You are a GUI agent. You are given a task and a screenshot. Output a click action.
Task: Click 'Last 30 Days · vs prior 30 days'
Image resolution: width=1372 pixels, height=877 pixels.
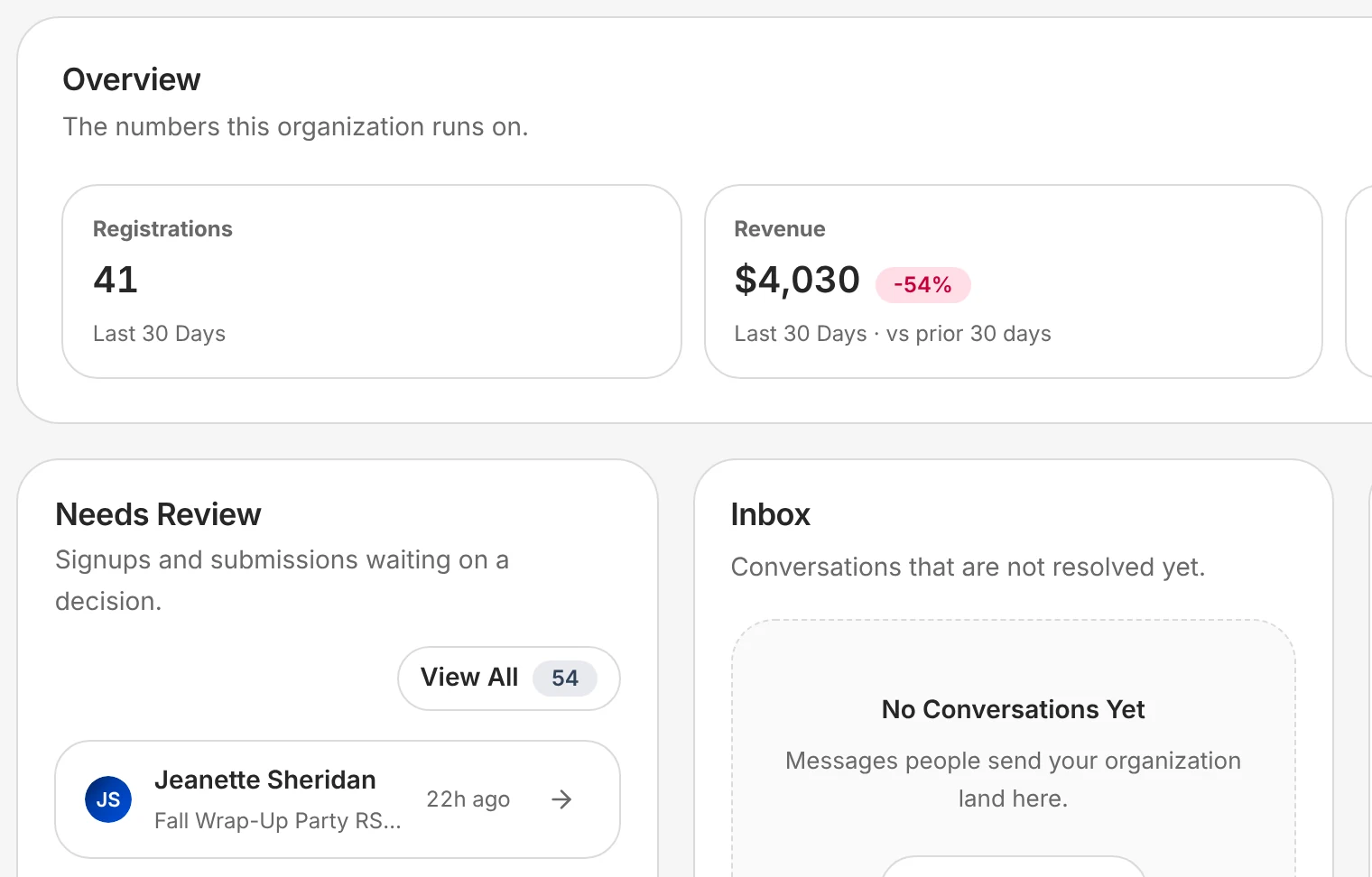coord(893,334)
